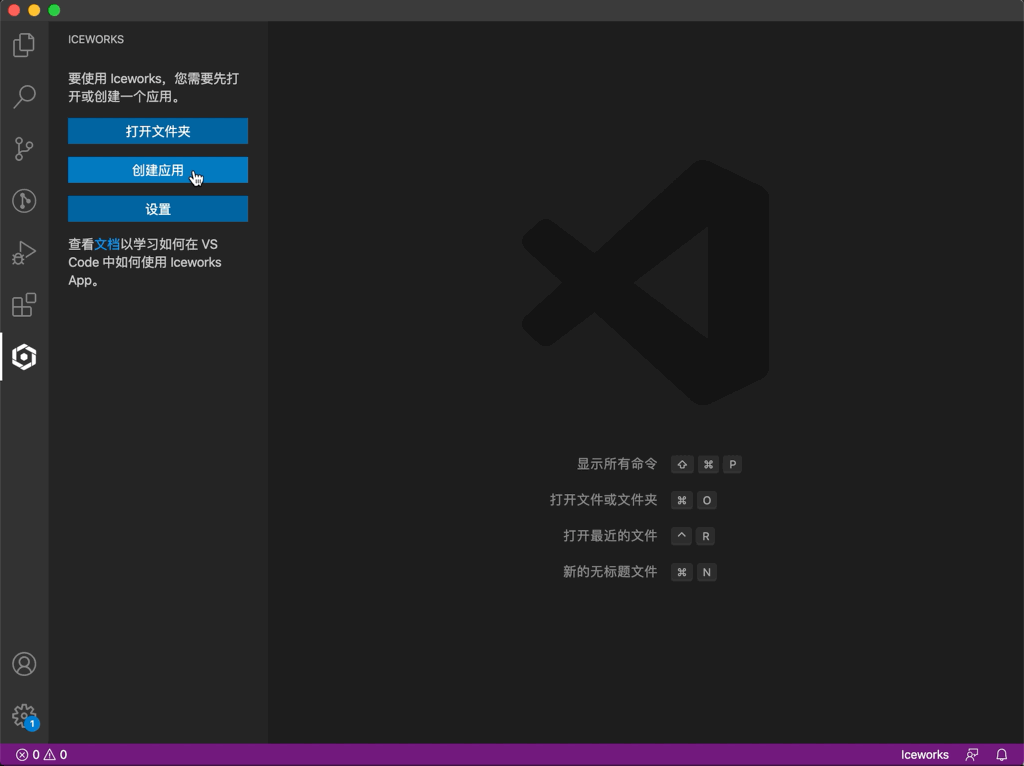
Task: Open the Explorer view in the activity bar
Action: pos(24,45)
